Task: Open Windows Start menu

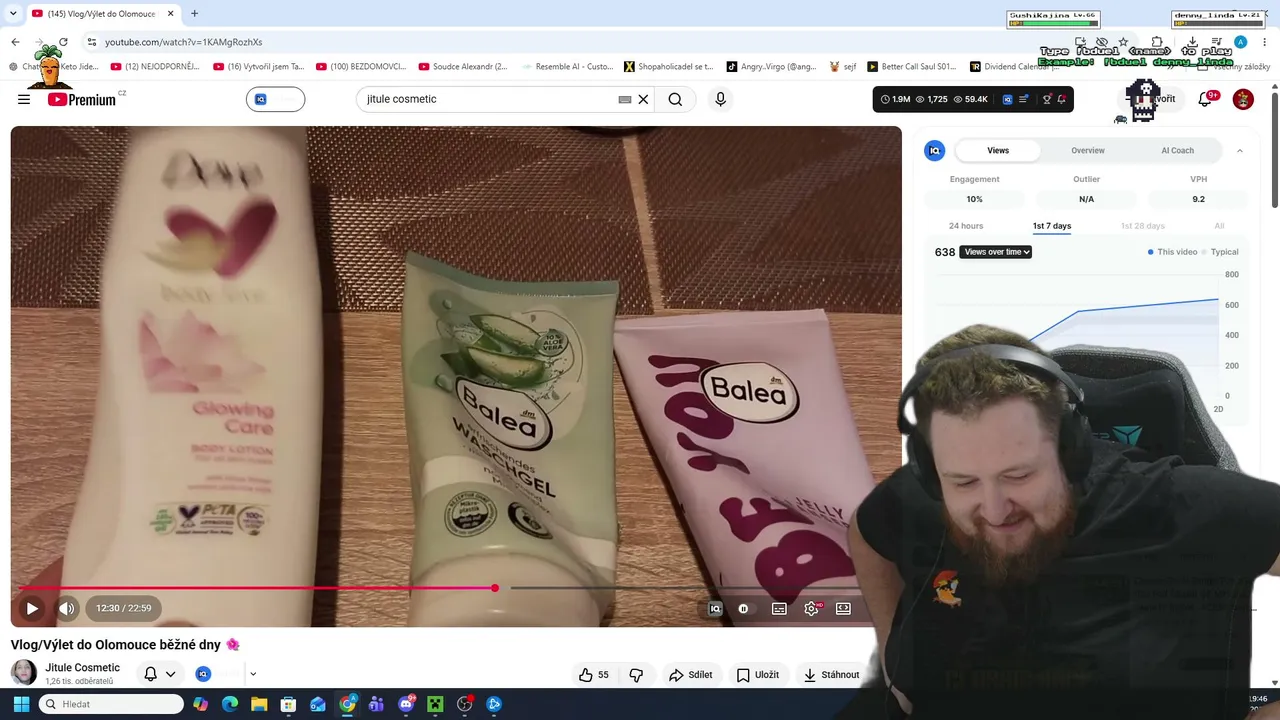Action: [21, 704]
